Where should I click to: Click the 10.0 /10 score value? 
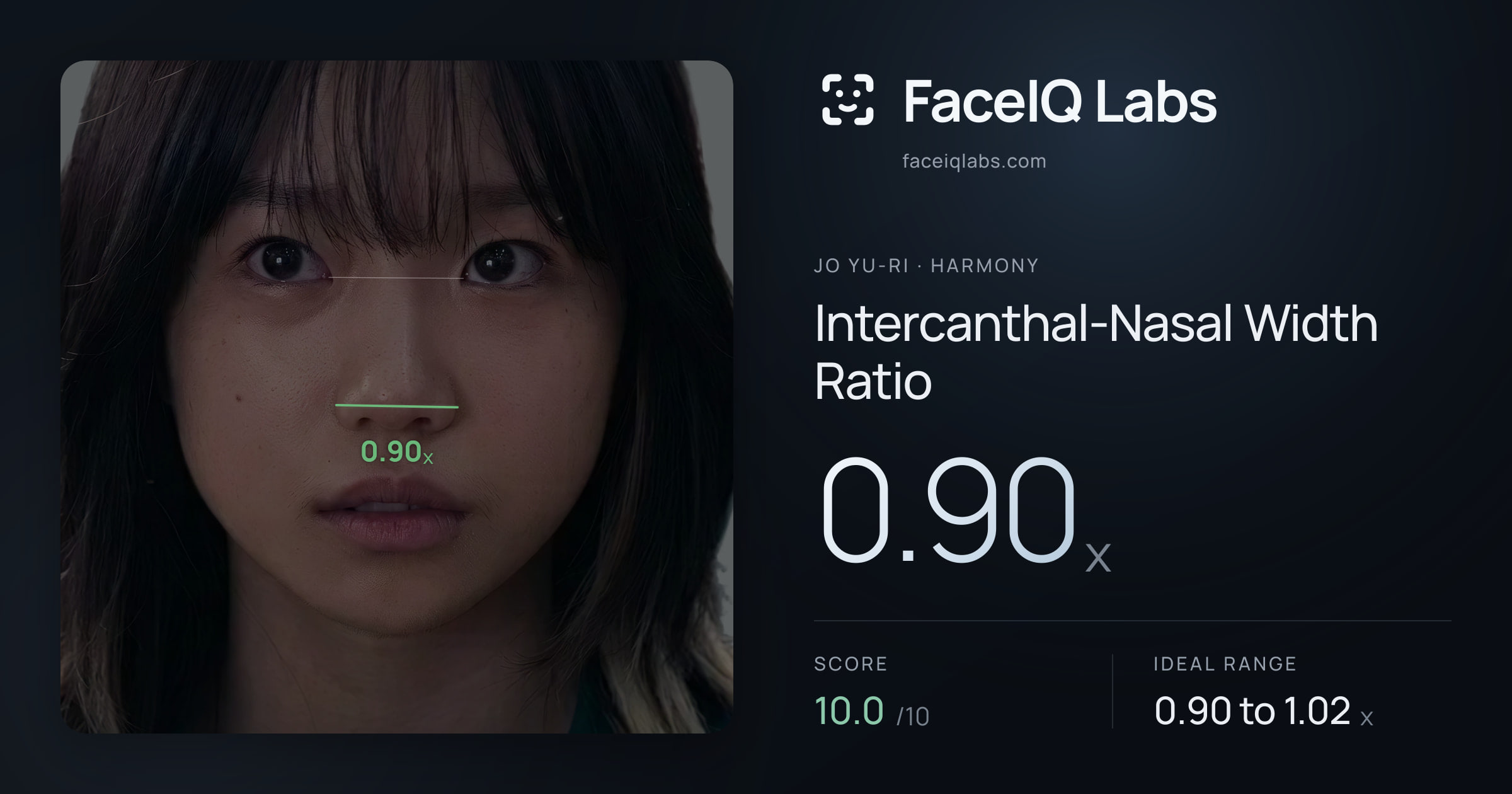(x=872, y=711)
